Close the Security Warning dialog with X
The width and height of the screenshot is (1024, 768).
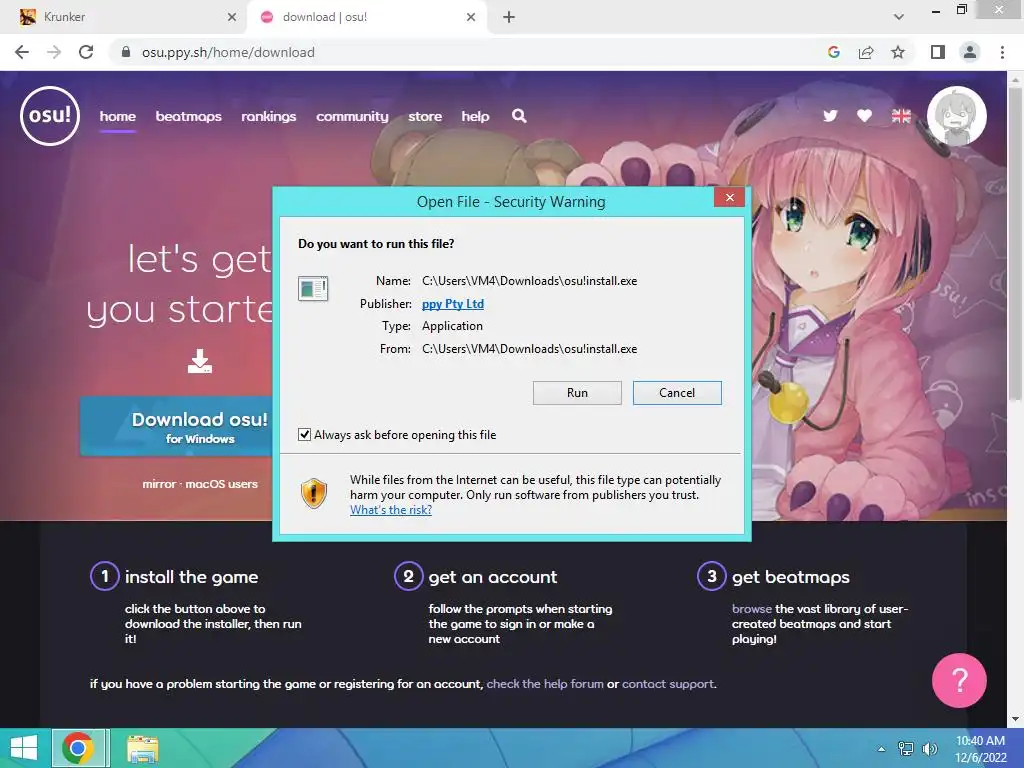point(729,197)
